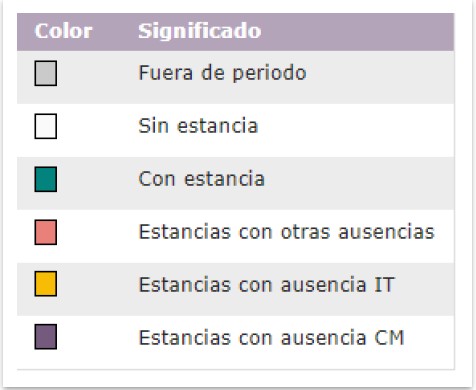
Task: Click the word 'IT' in the legend
Action: click(384, 285)
